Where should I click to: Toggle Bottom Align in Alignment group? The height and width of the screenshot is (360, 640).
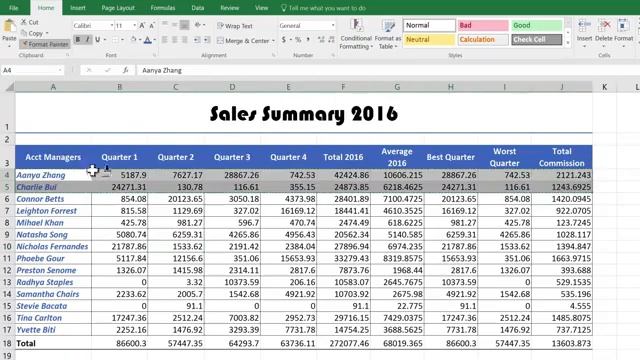(x=184, y=25)
